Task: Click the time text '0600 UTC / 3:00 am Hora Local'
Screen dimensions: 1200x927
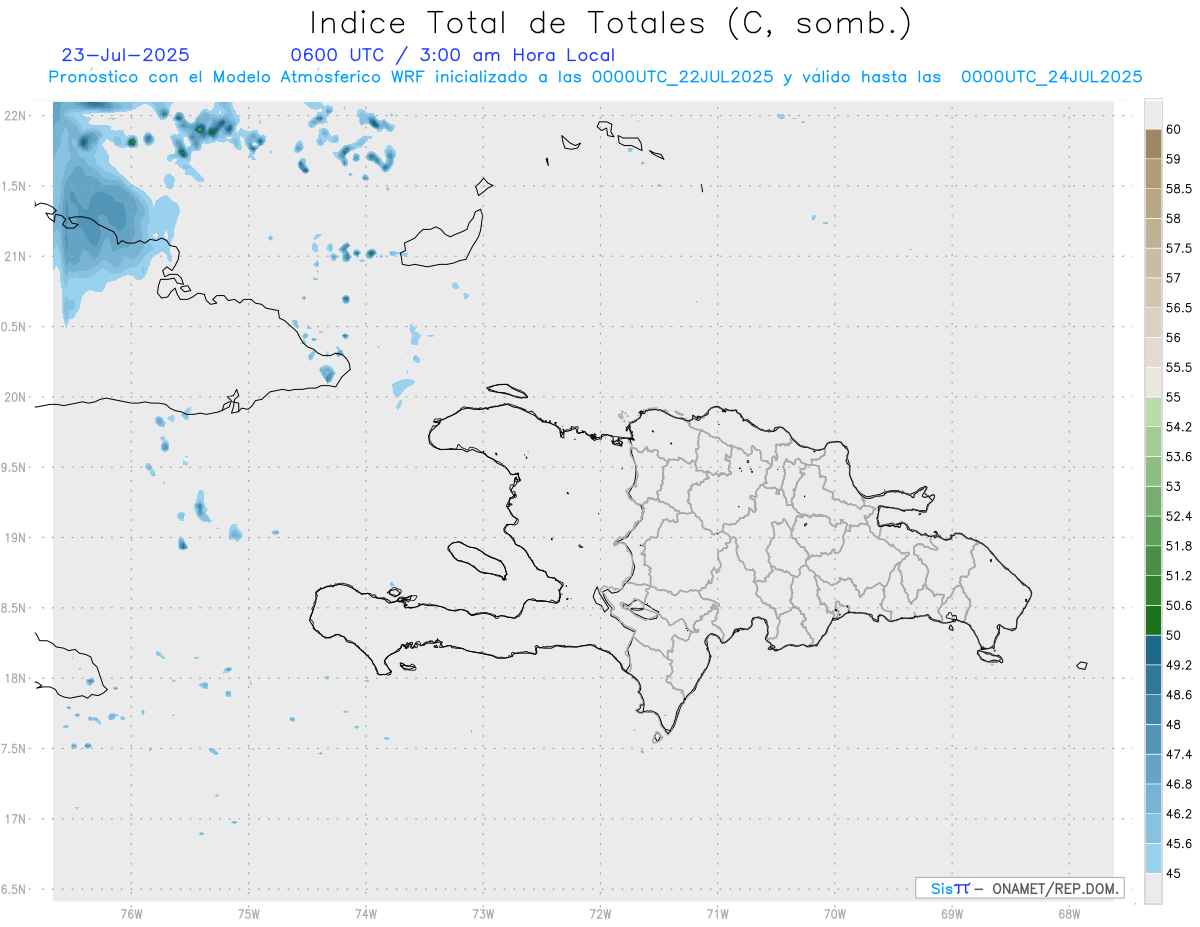Action: click(452, 55)
